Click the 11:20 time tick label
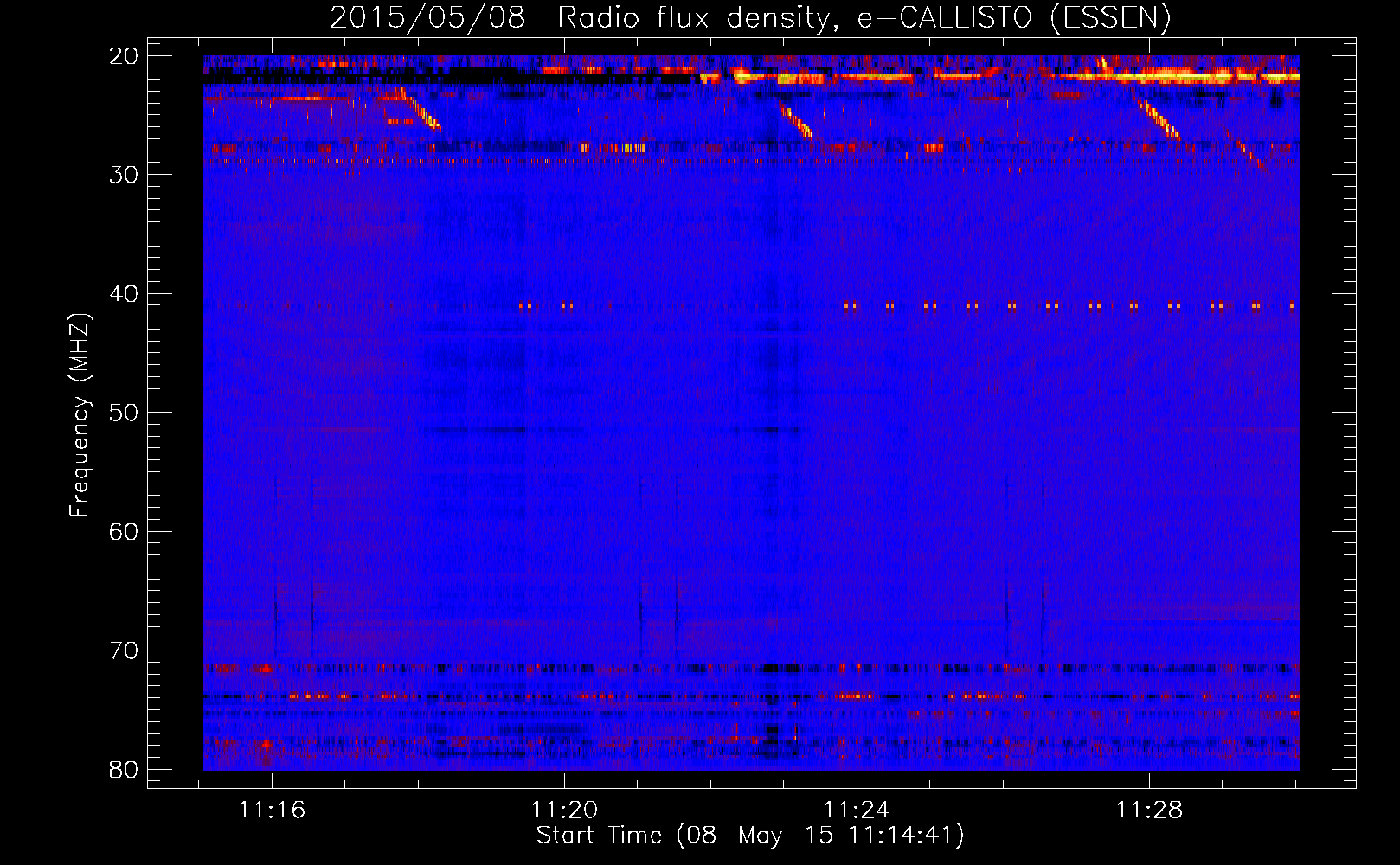Image resolution: width=1400 pixels, height=865 pixels. pyautogui.click(x=564, y=811)
